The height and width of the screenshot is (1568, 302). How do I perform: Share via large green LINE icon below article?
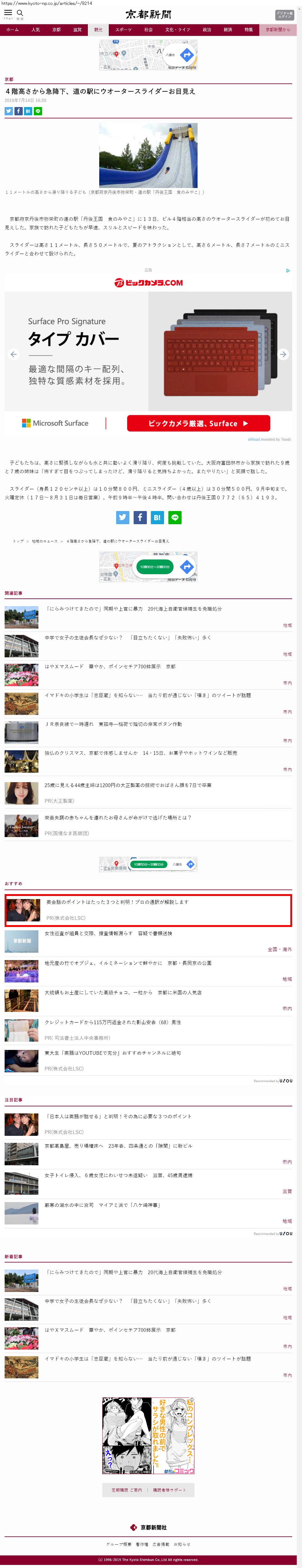[x=175, y=517]
